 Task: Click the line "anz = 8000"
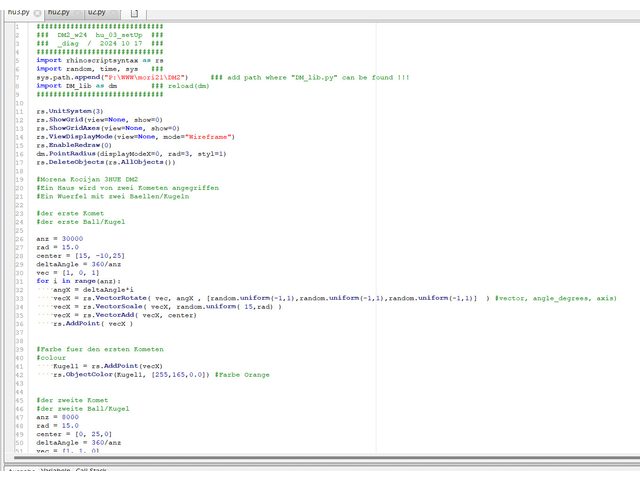(57, 417)
